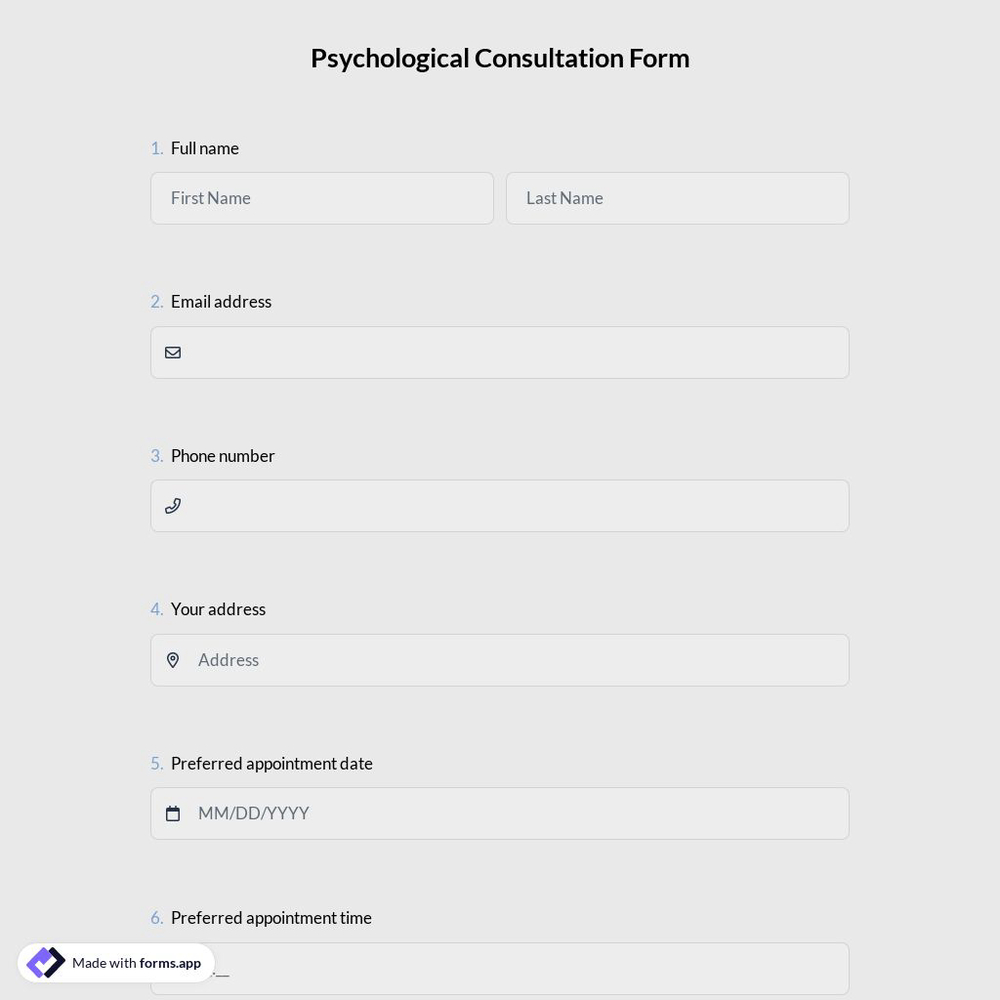Image resolution: width=1000 pixels, height=1000 pixels.
Task: Click the purple checkmark logo next to Made with
Action: coord(46,962)
